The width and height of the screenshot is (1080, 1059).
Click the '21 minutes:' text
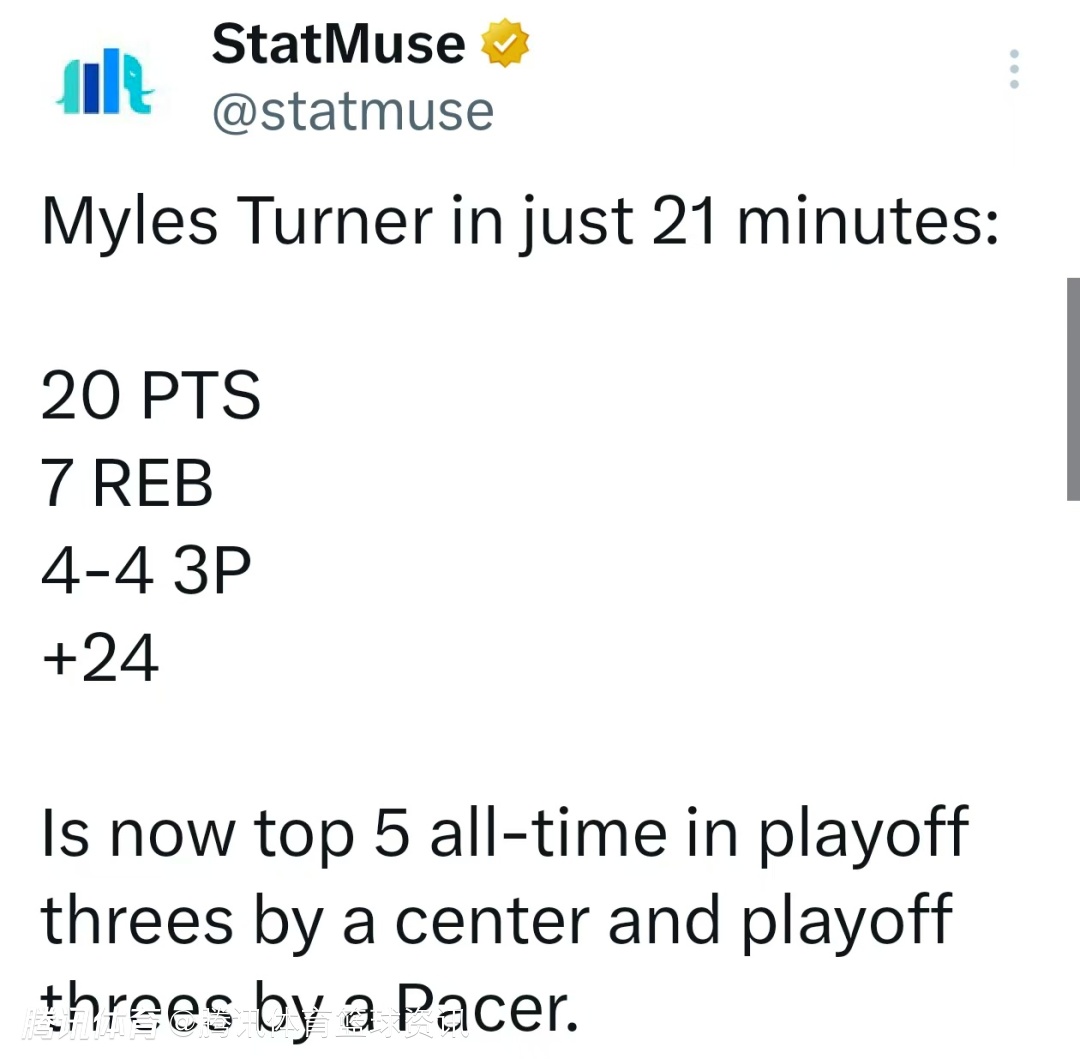tap(824, 220)
